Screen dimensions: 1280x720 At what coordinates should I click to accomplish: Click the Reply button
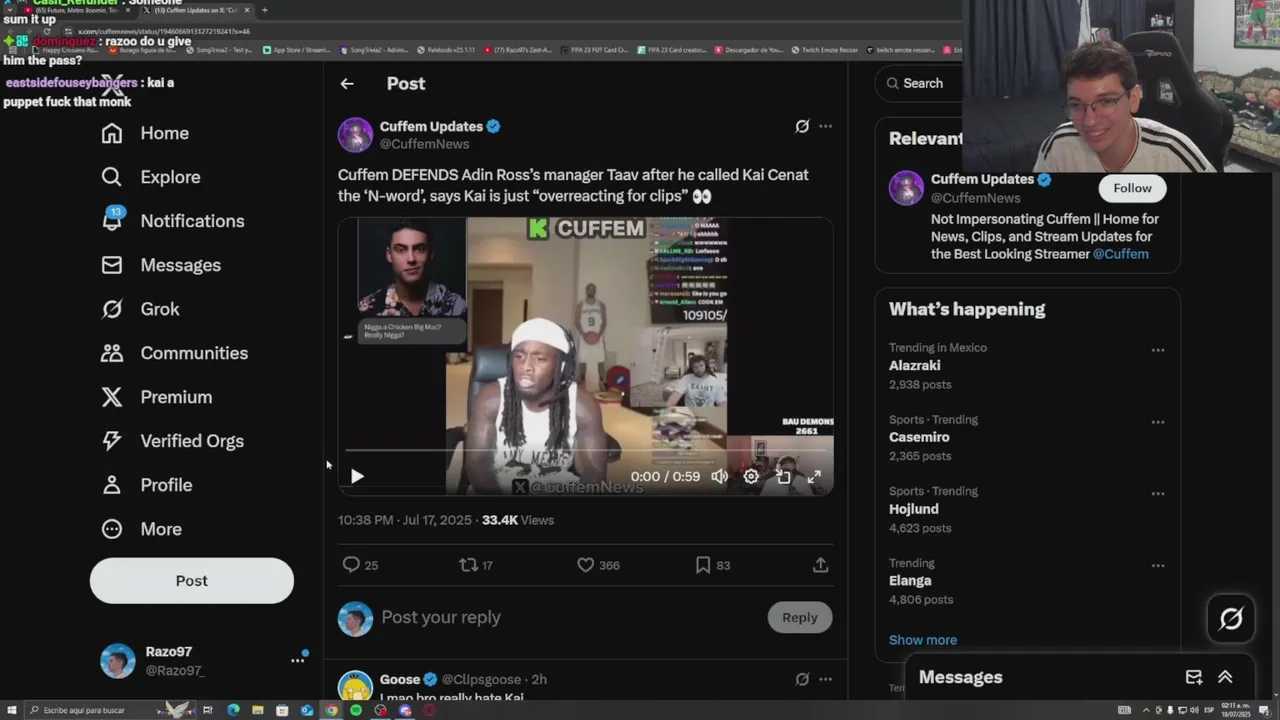800,617
